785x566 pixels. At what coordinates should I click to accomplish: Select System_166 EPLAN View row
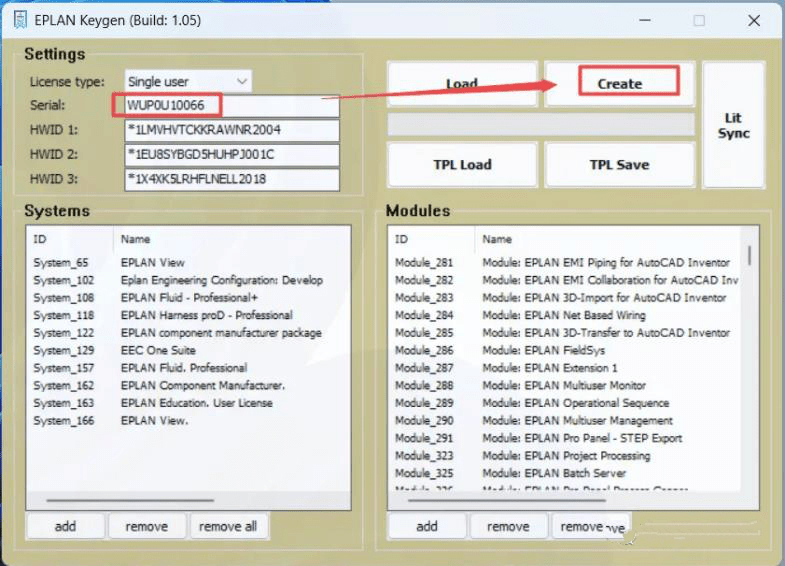188,420
